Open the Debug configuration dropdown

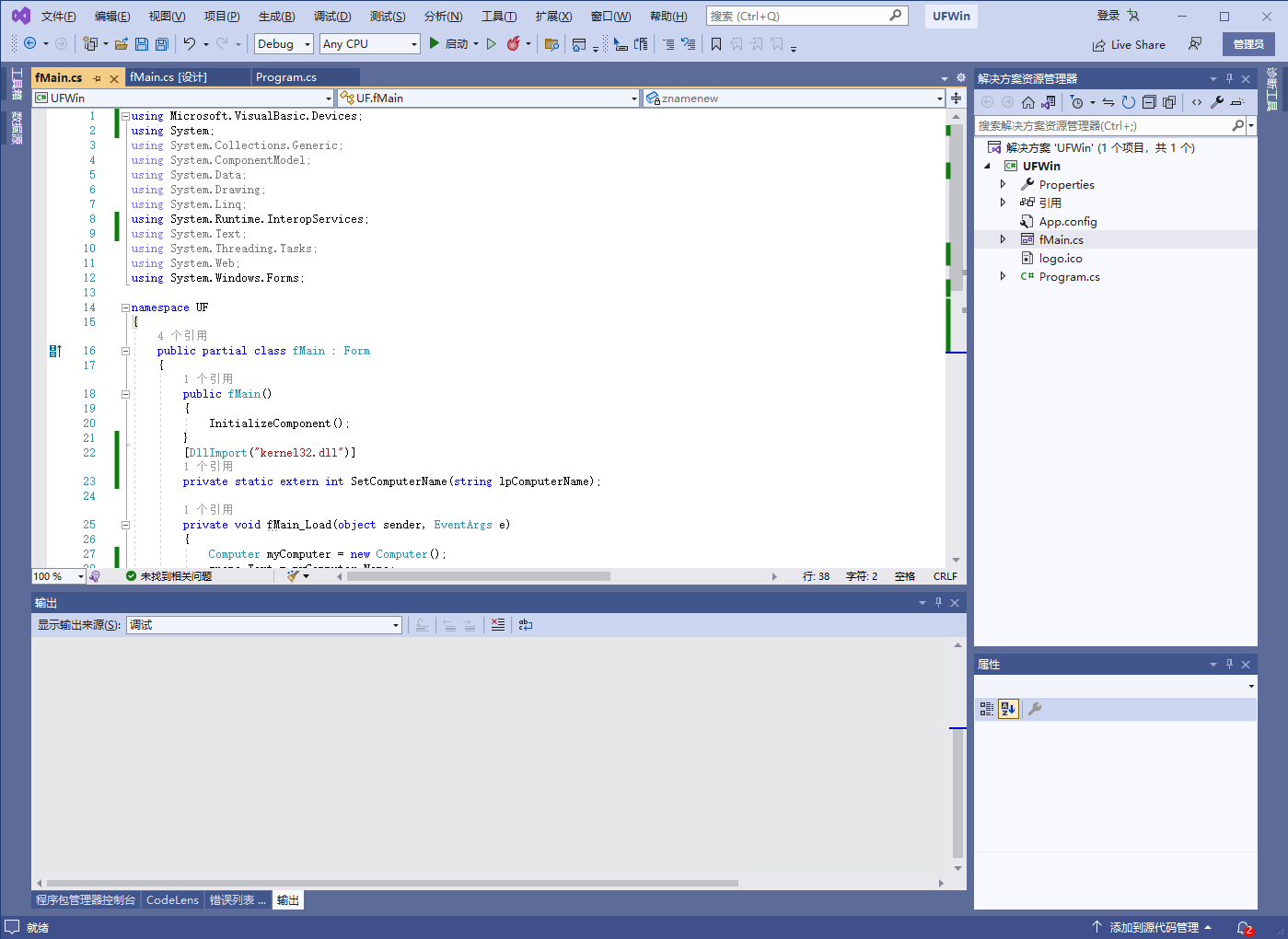click(x=284, y=44)
